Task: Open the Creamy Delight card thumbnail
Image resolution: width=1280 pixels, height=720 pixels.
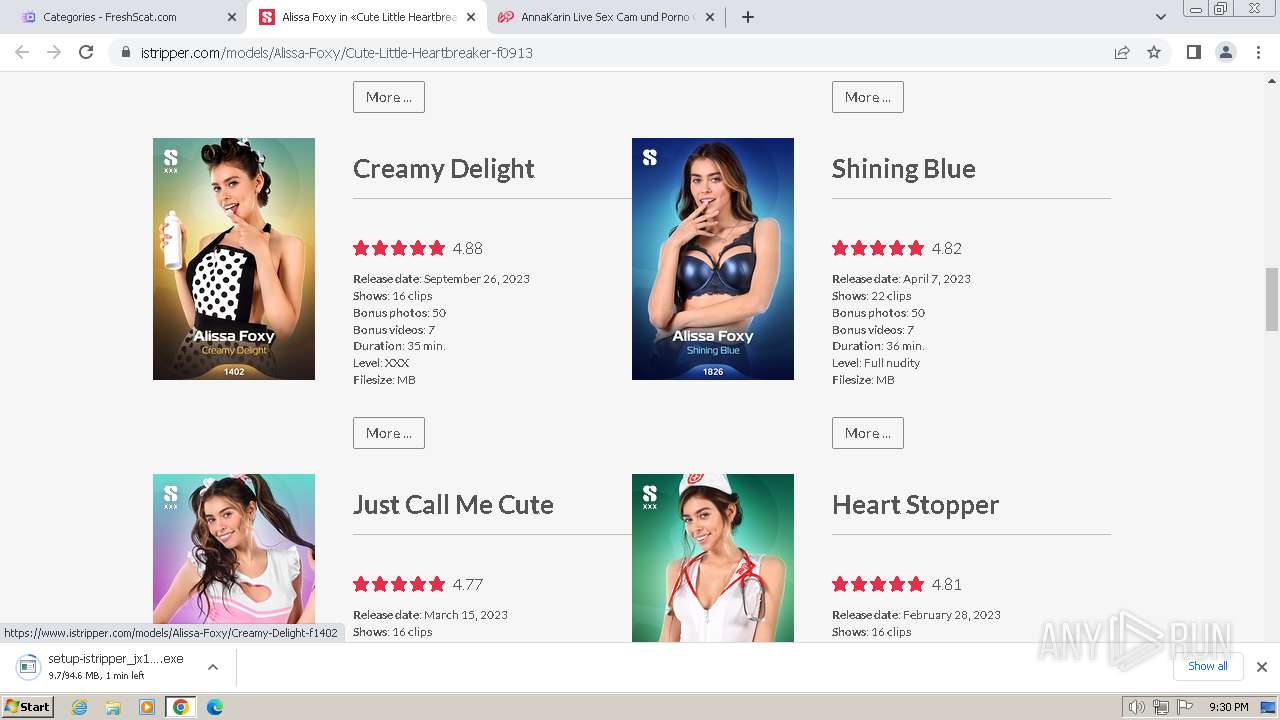Action: [234, 259]
